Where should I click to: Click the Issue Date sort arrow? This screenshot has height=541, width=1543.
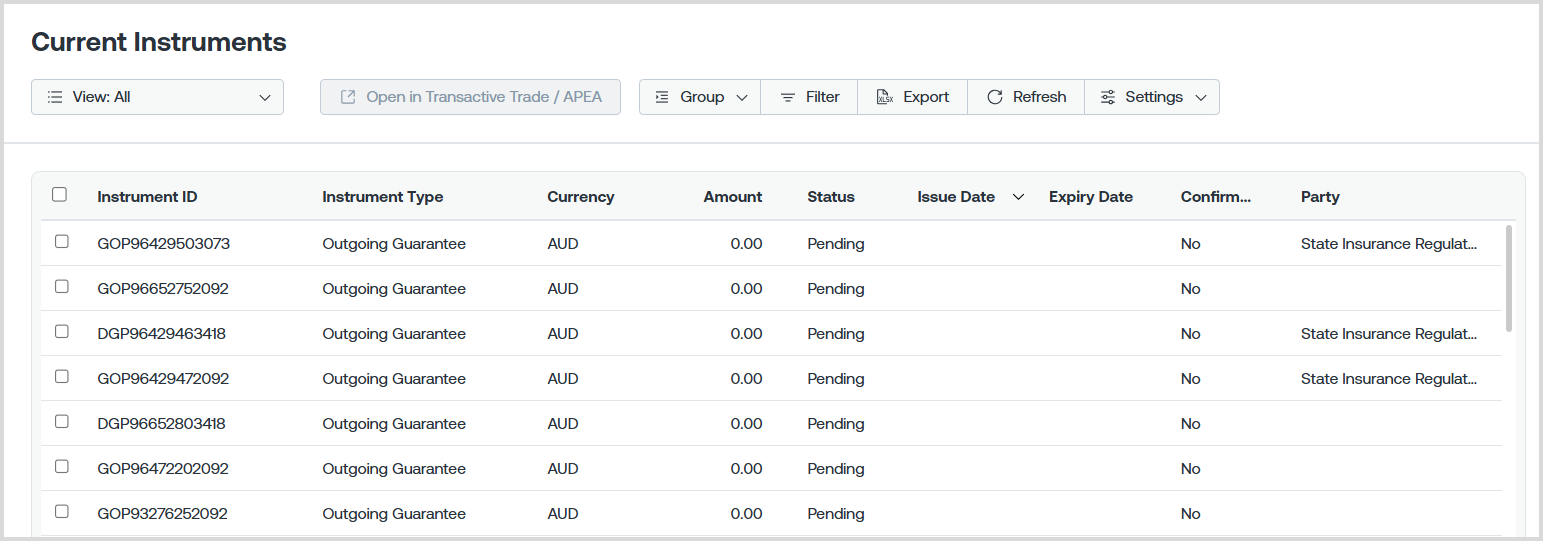1018,197
